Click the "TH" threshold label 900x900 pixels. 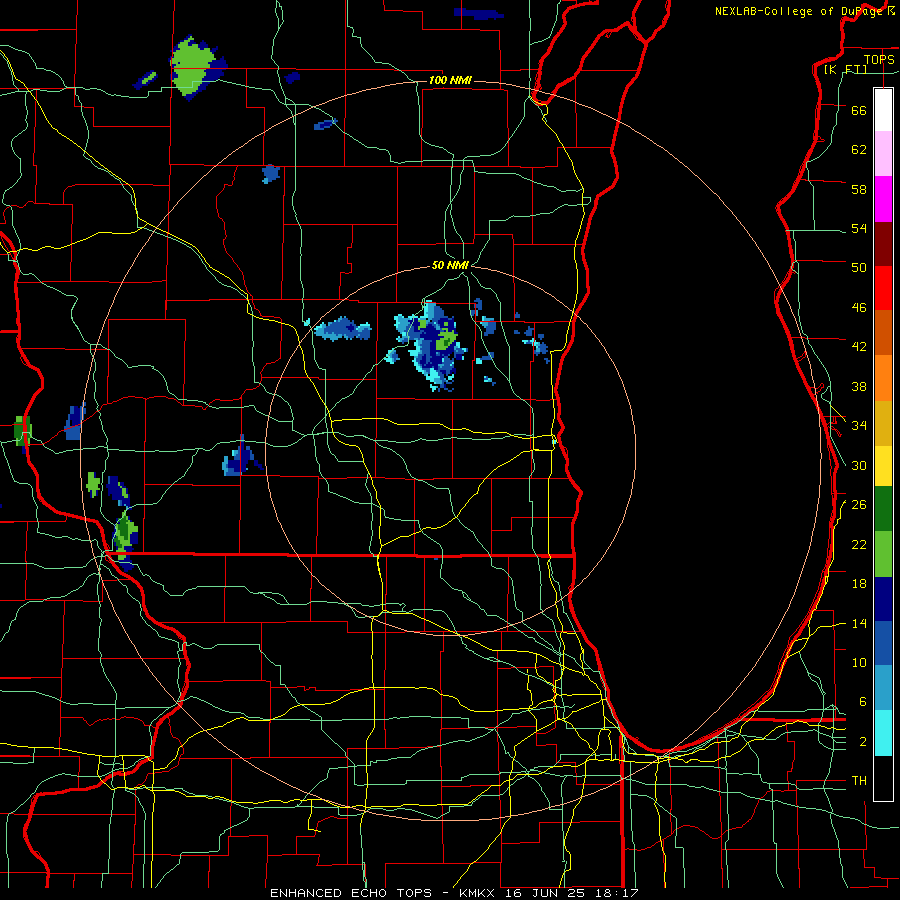click(859, 781)
